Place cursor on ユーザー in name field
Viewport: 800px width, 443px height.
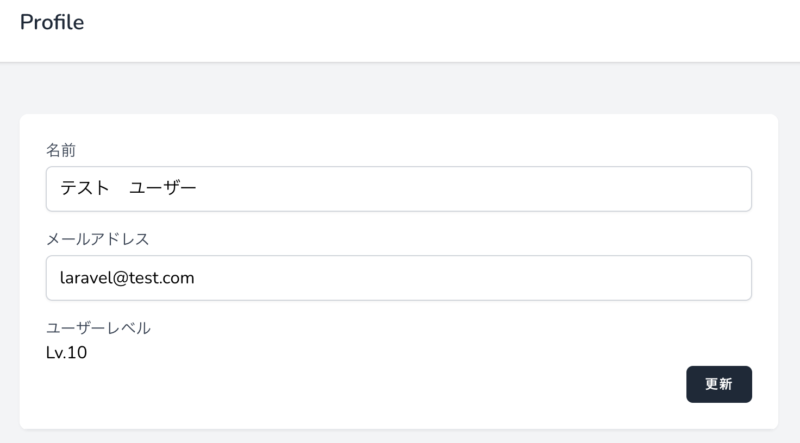click(163, 188)
